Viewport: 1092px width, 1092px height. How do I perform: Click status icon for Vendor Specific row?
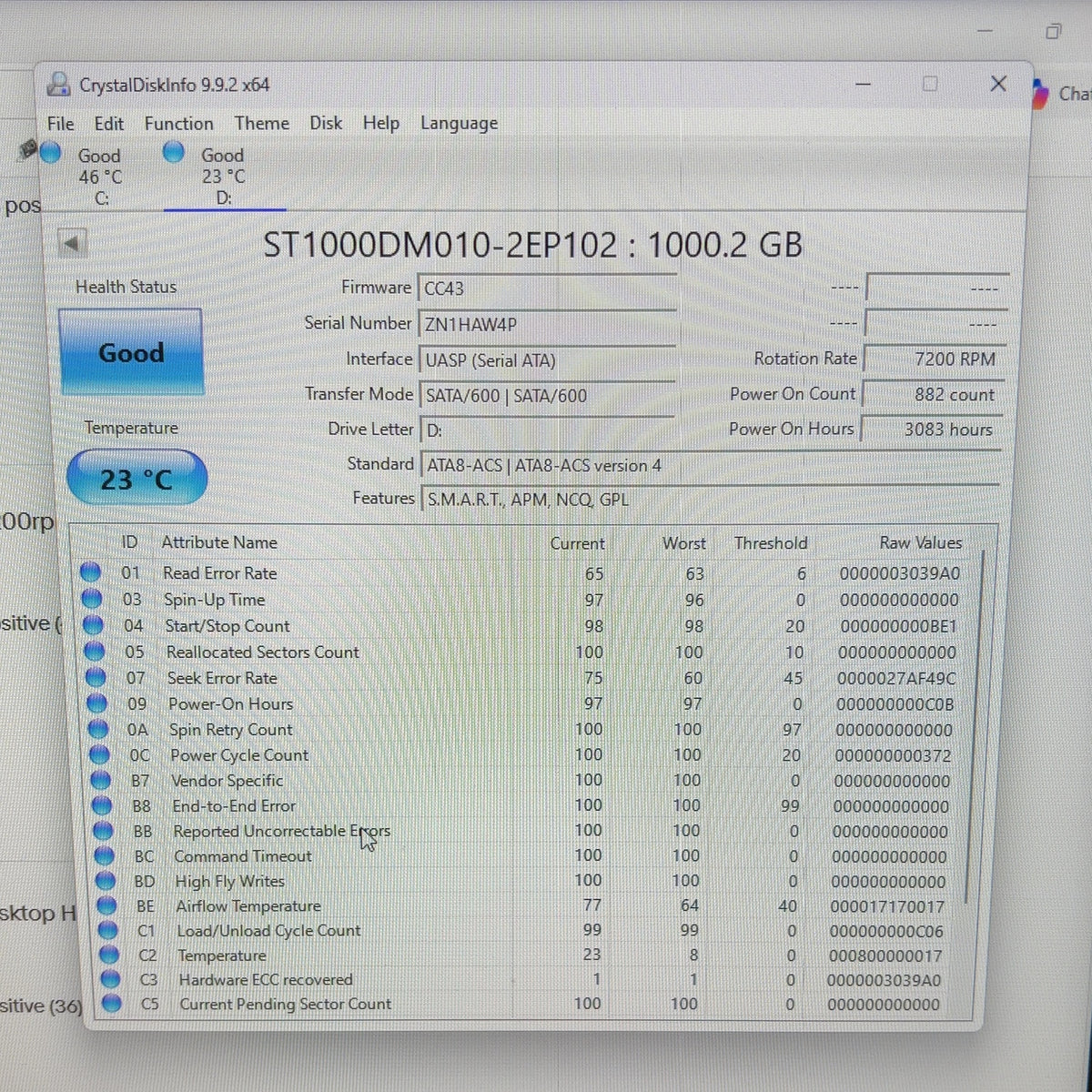pyautogui.click(x=102, y=780)
